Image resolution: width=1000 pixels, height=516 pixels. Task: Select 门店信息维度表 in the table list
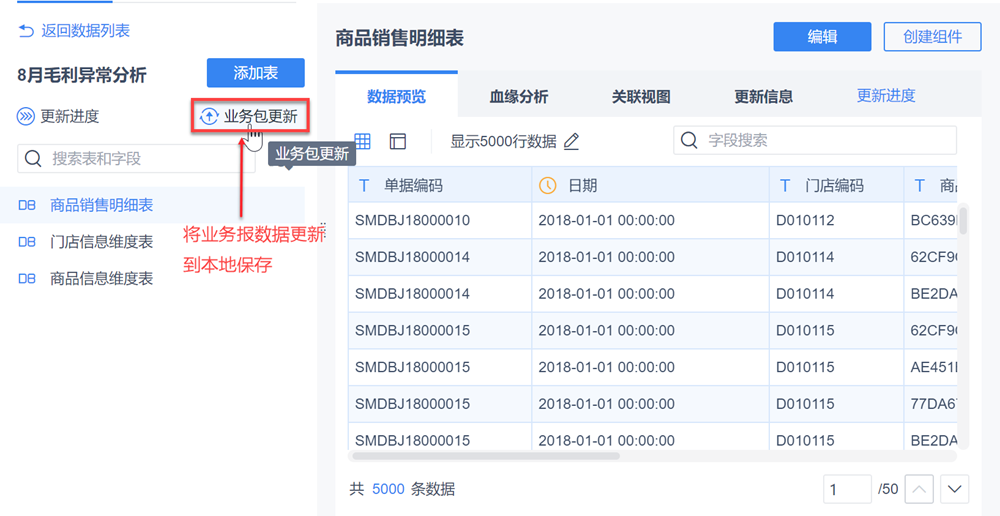click(x=101, y=241)
